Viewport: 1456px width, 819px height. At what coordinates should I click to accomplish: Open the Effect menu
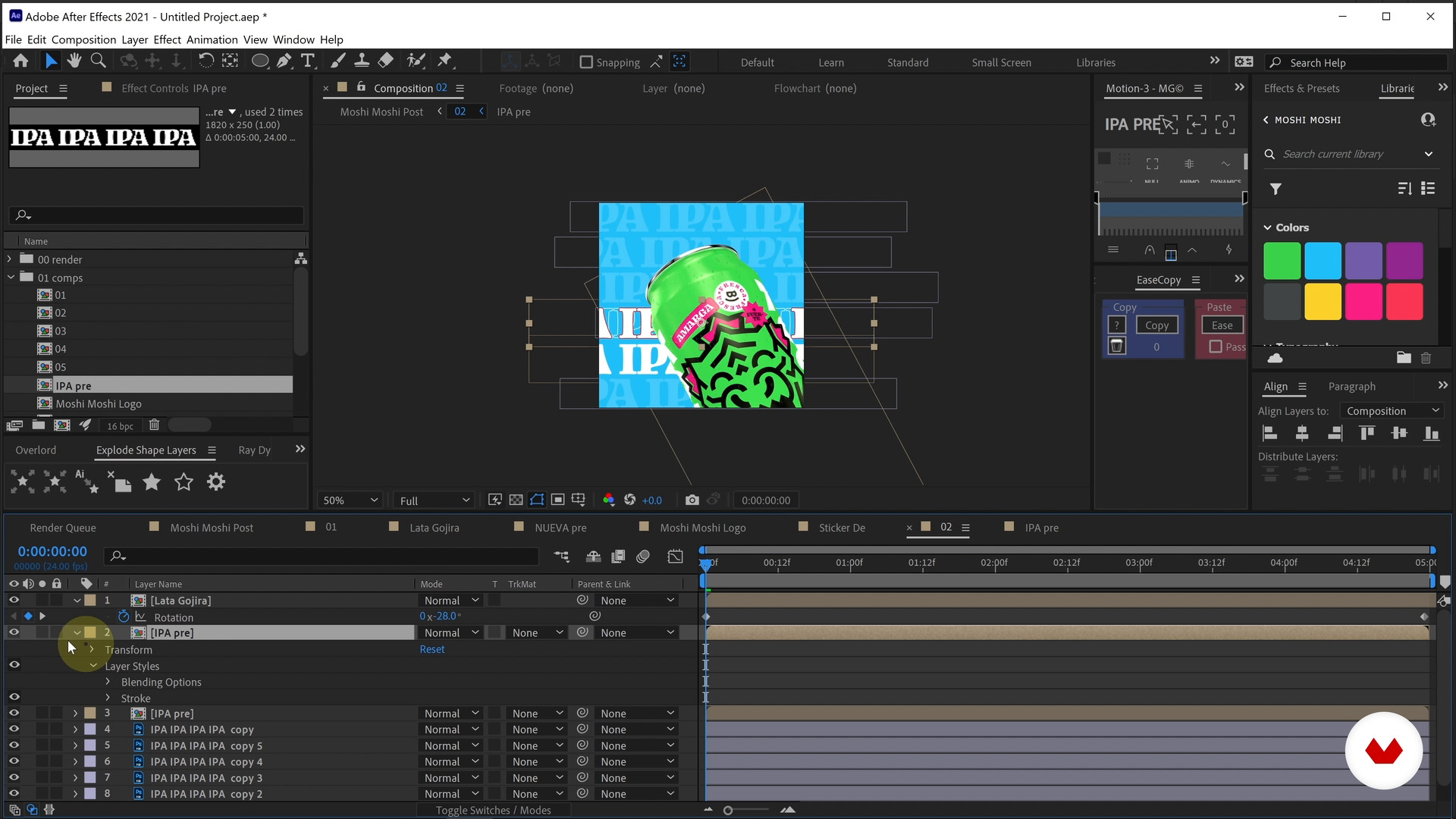coord(167,39)
